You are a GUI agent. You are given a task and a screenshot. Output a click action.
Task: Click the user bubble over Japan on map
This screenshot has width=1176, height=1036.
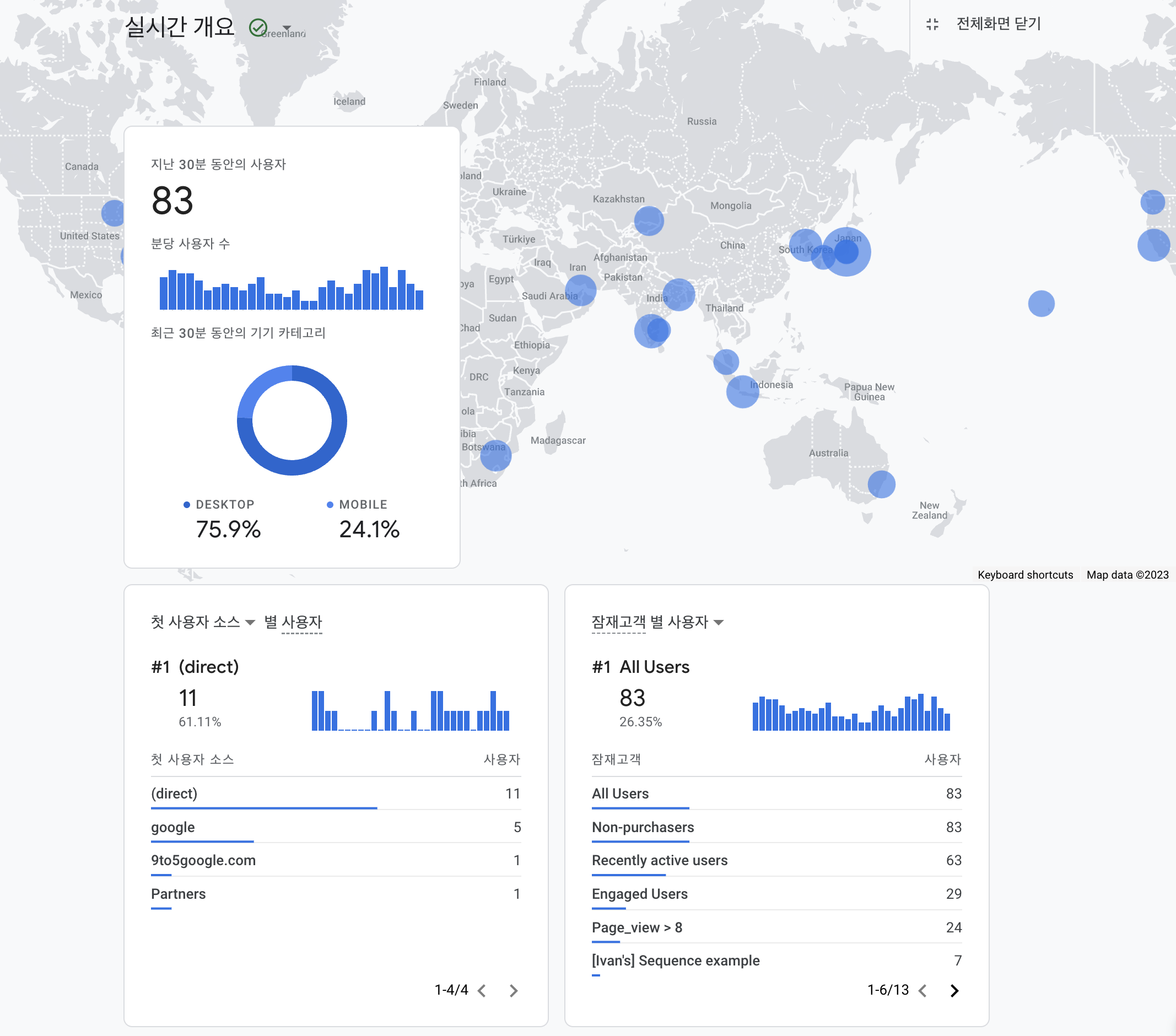tap(846, 252)
